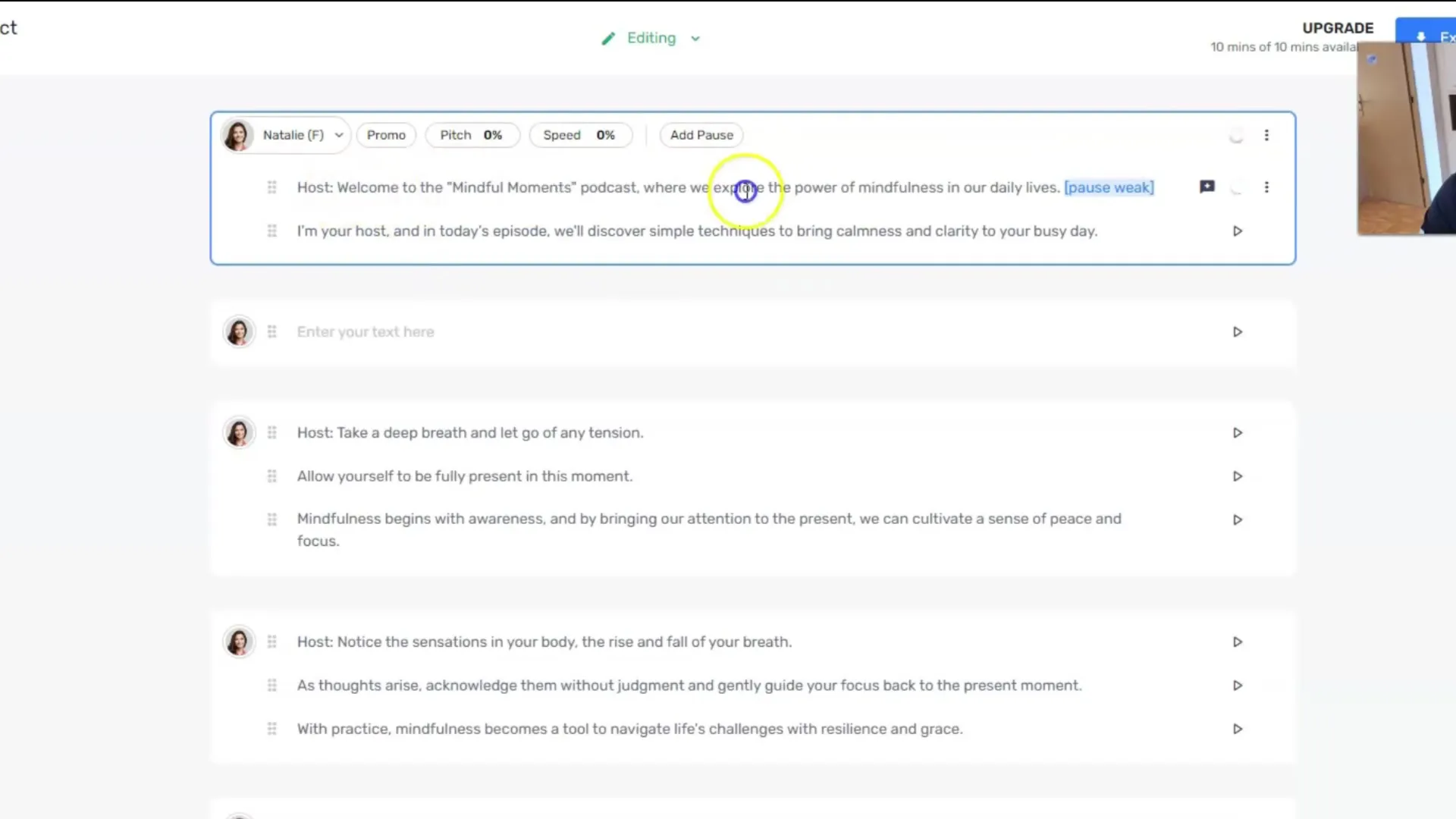The width and height of the screenshot is (1456, 819).
Task: Open the block options three-dot menu
Action: (1266, 135)
